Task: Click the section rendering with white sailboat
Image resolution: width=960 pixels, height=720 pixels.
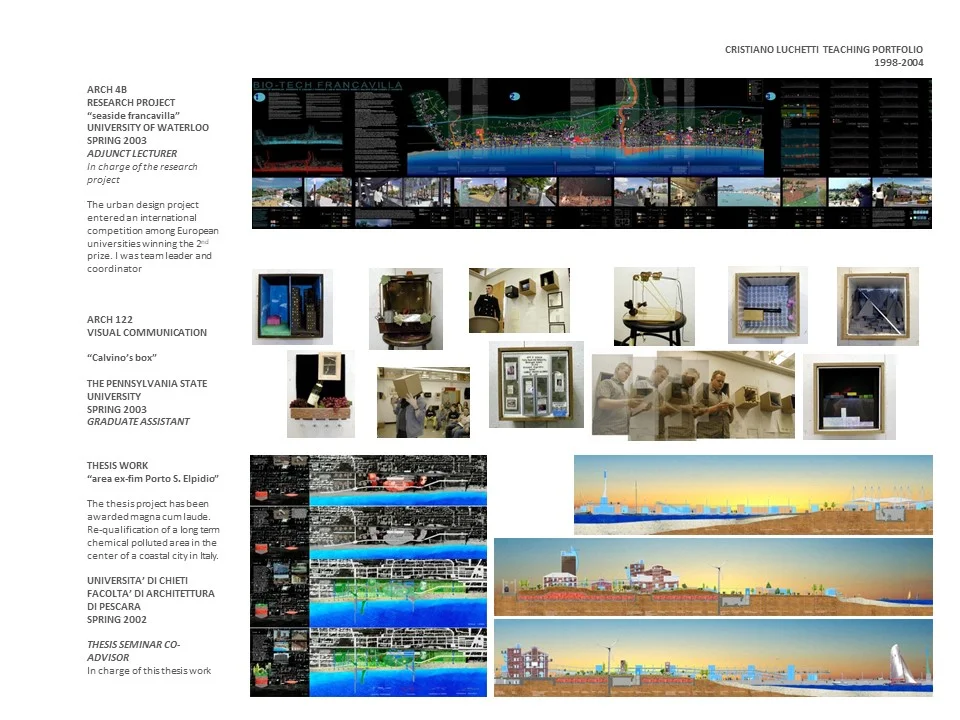Action: pyautogui.click(x=713, y=658)
